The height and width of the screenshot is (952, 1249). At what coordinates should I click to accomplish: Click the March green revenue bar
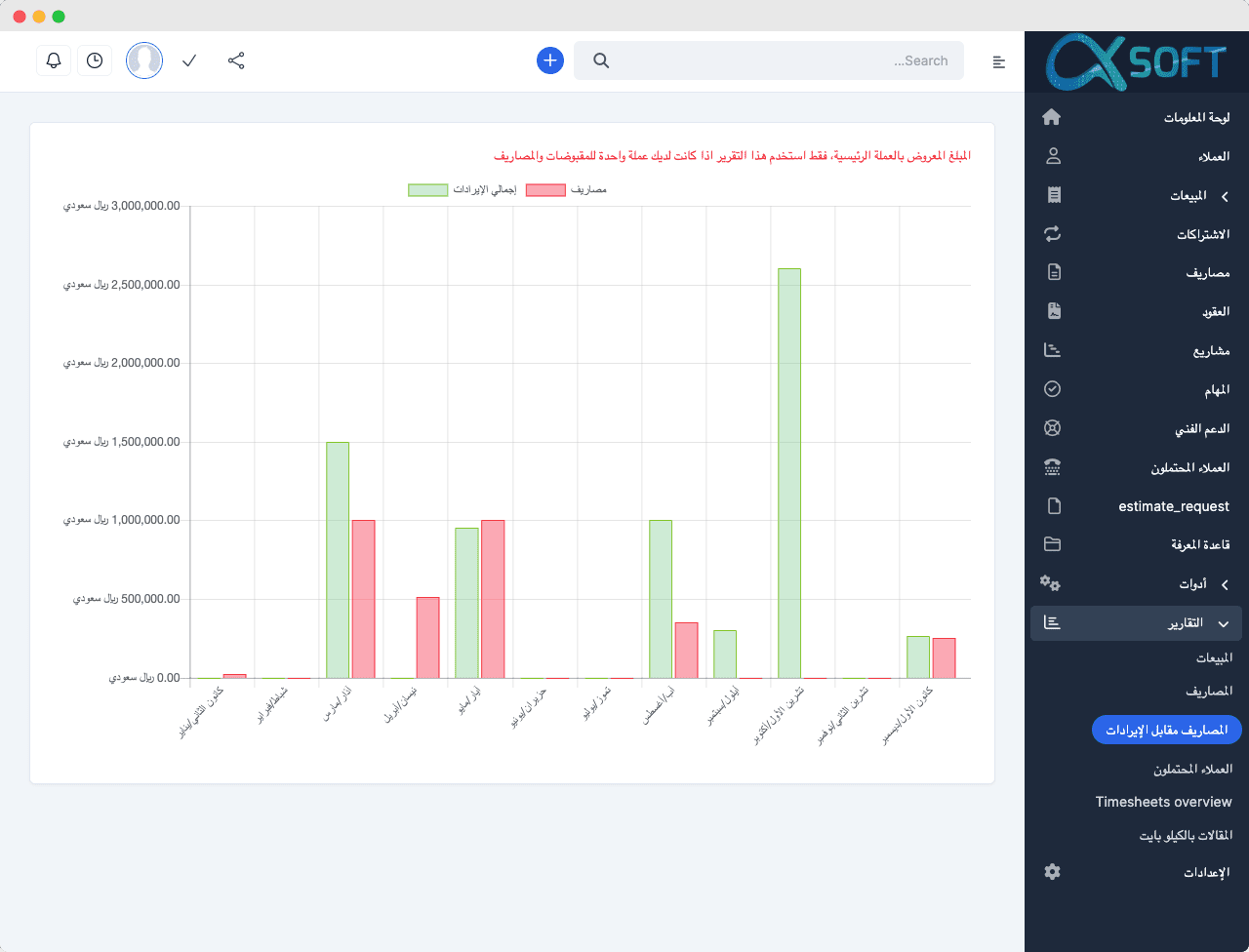coord(338,560)
